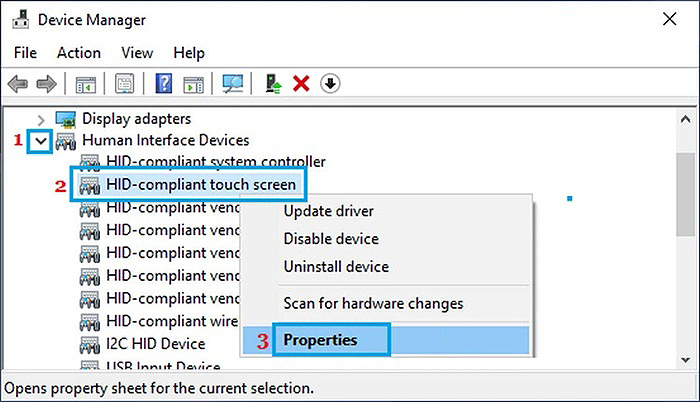This screenshot has height=402, width=700.
Task: Click the Back arrow toolbar icon
Action: pos(19,84)
